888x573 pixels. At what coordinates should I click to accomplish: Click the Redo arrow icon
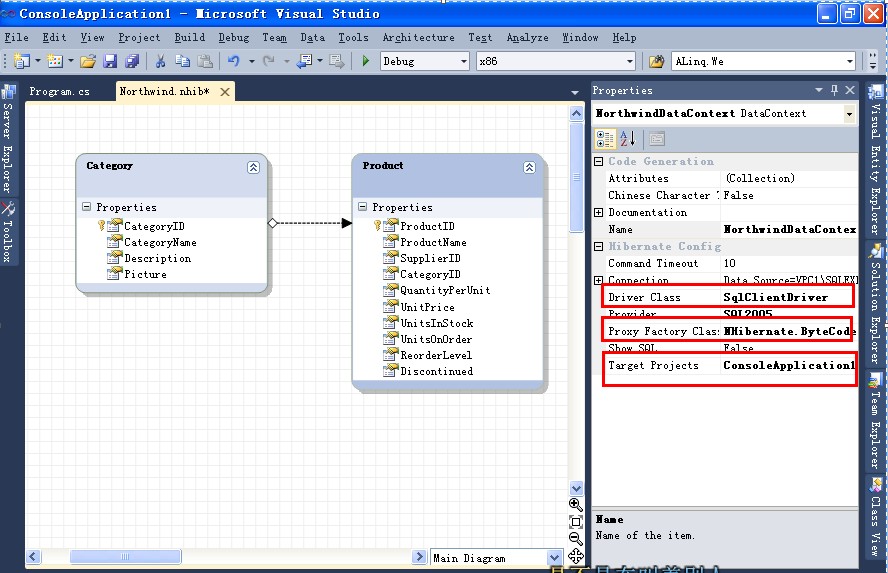[268, 61]
